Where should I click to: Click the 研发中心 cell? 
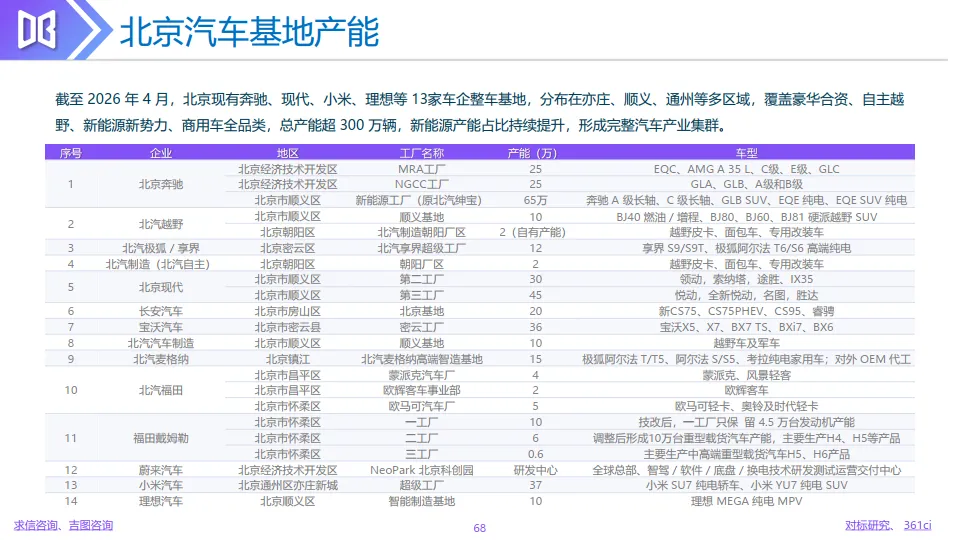(535, 470)
